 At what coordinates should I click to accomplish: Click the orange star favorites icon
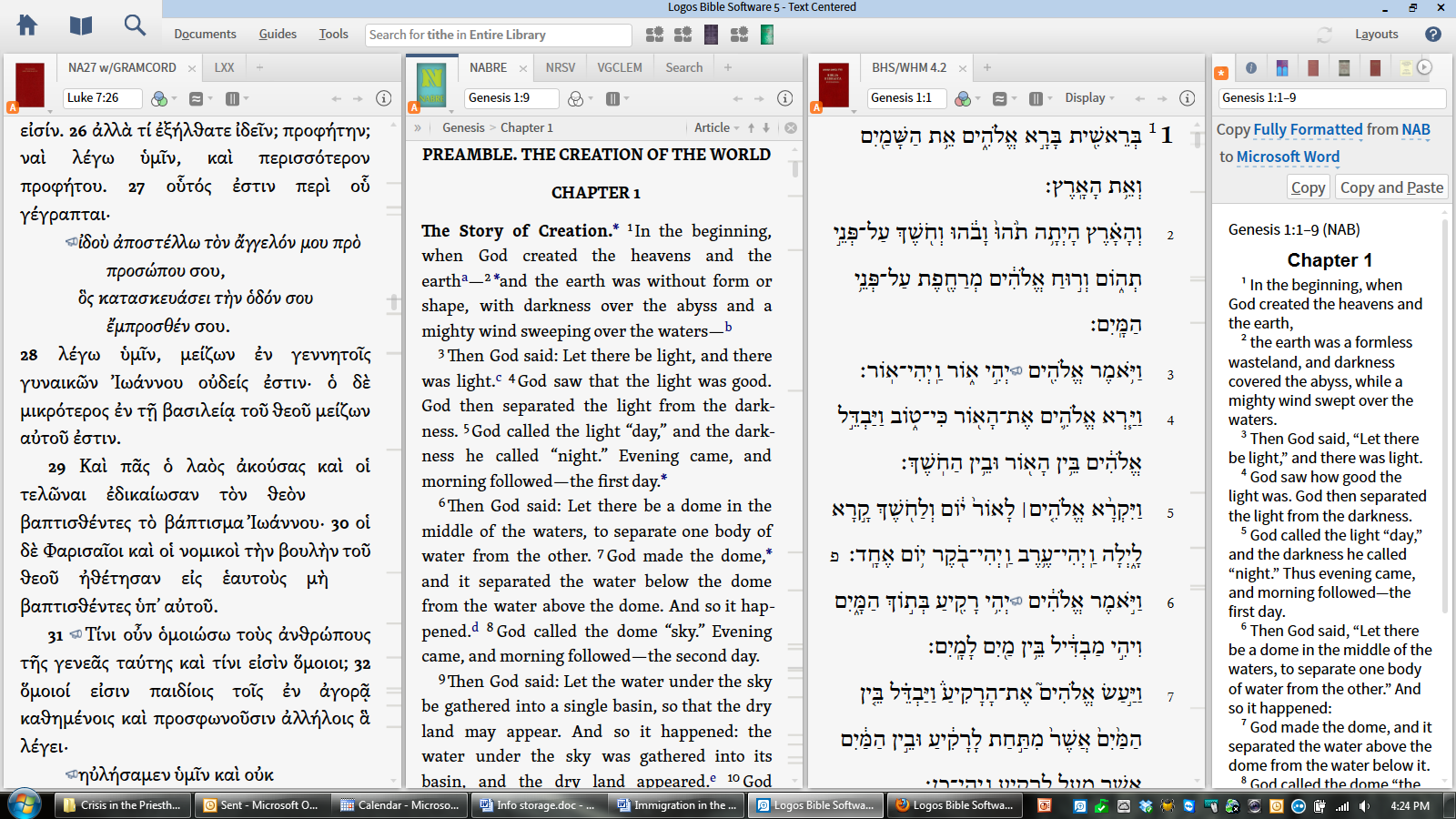tap(1221, 73)
